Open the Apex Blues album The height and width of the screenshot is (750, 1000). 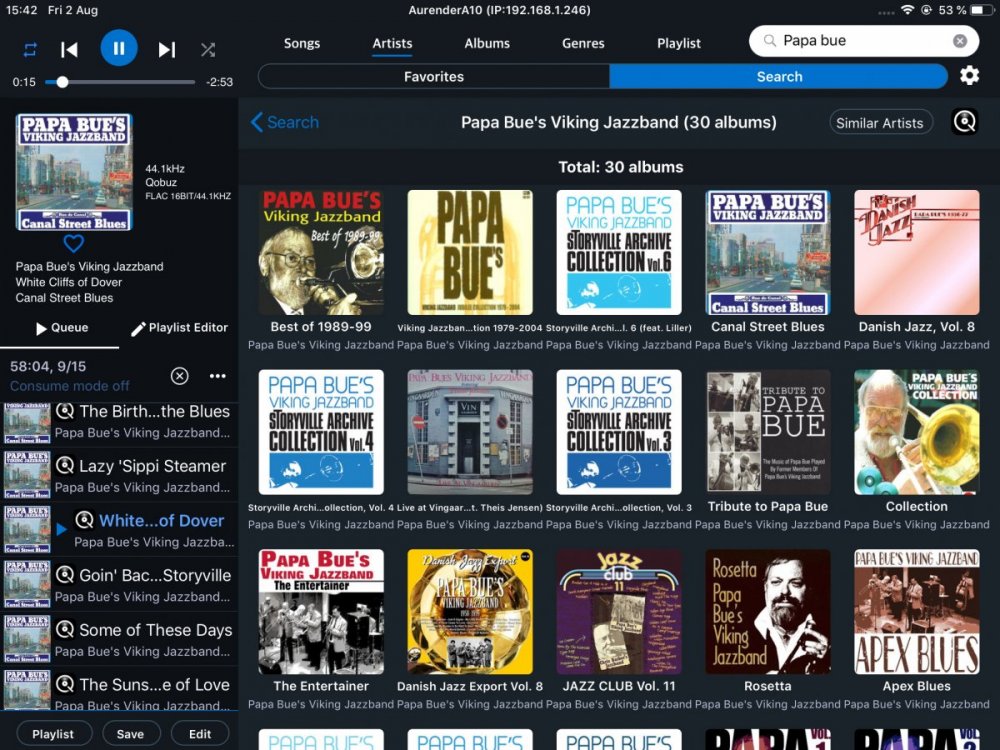point(916,612)
